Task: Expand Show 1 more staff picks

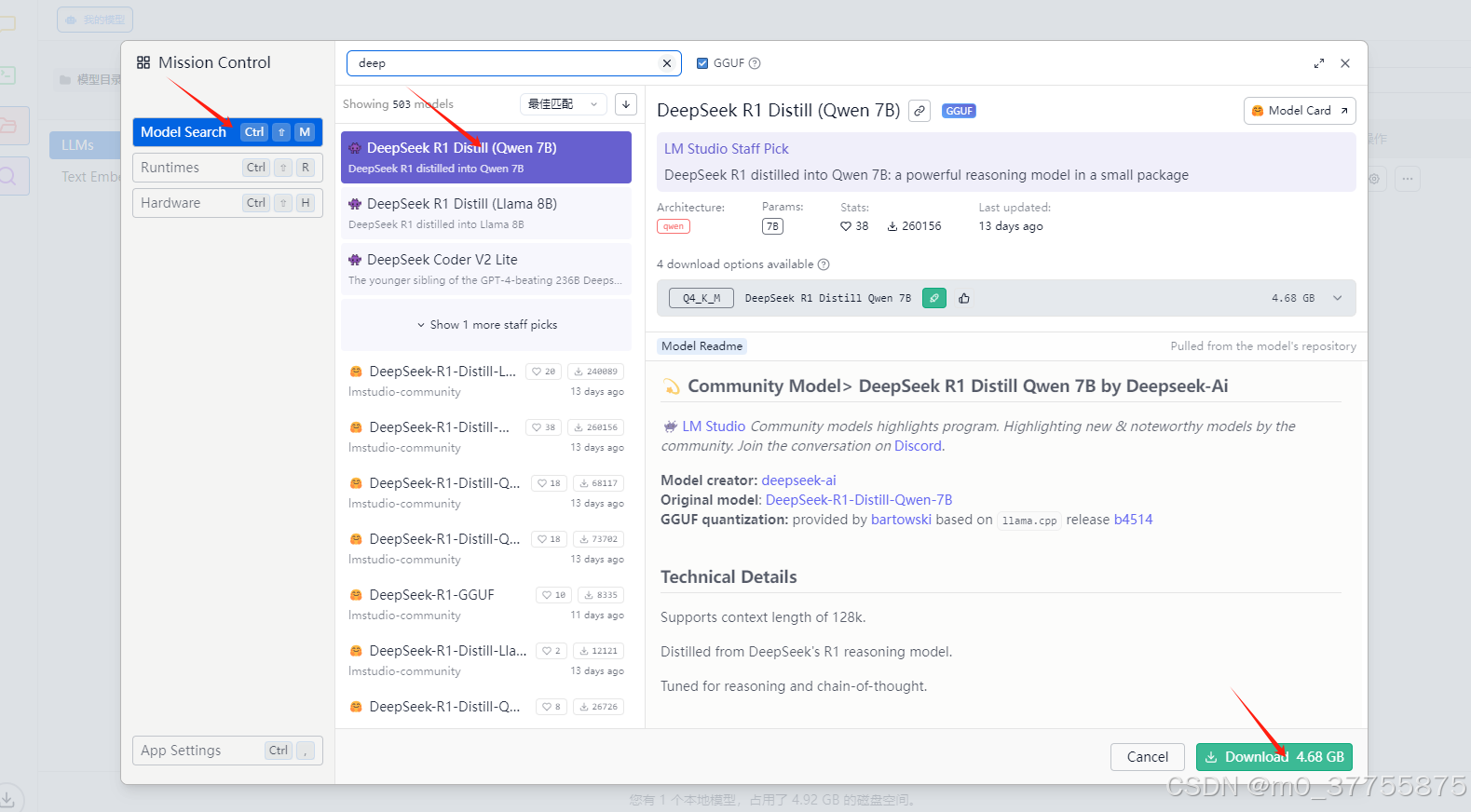Action: click(486, 325)
